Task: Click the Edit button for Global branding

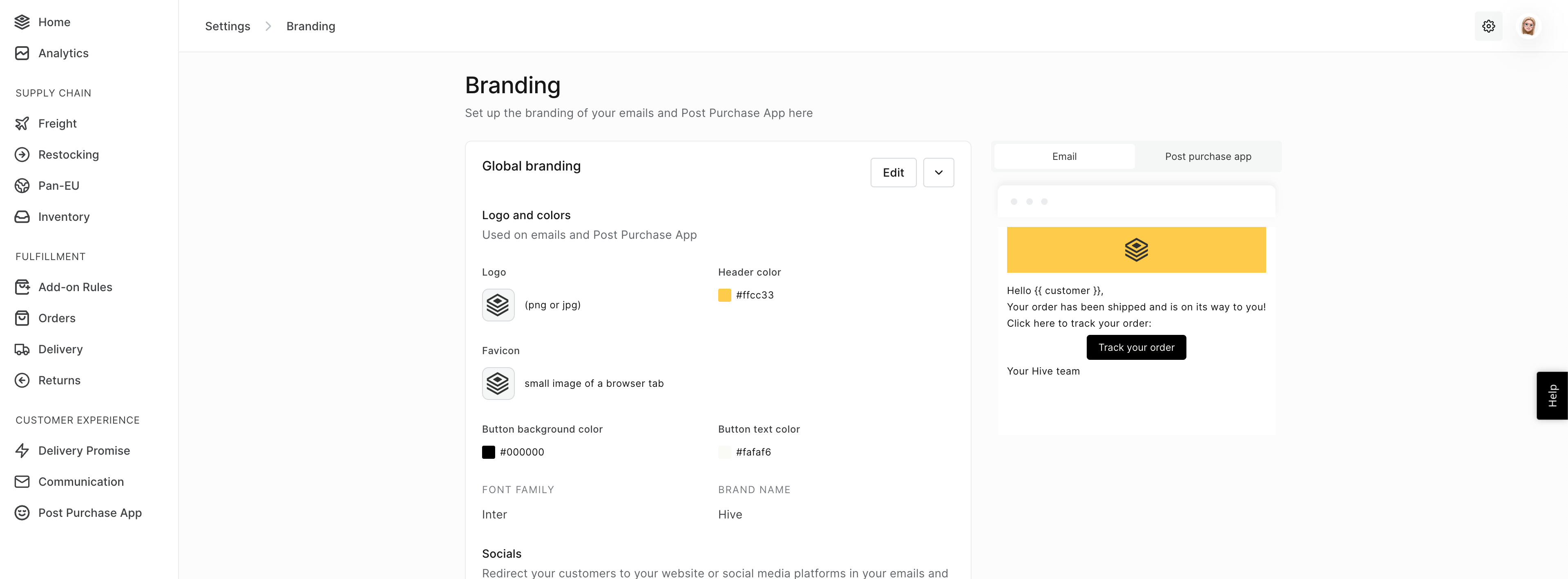Action: (x=893, y=173)
